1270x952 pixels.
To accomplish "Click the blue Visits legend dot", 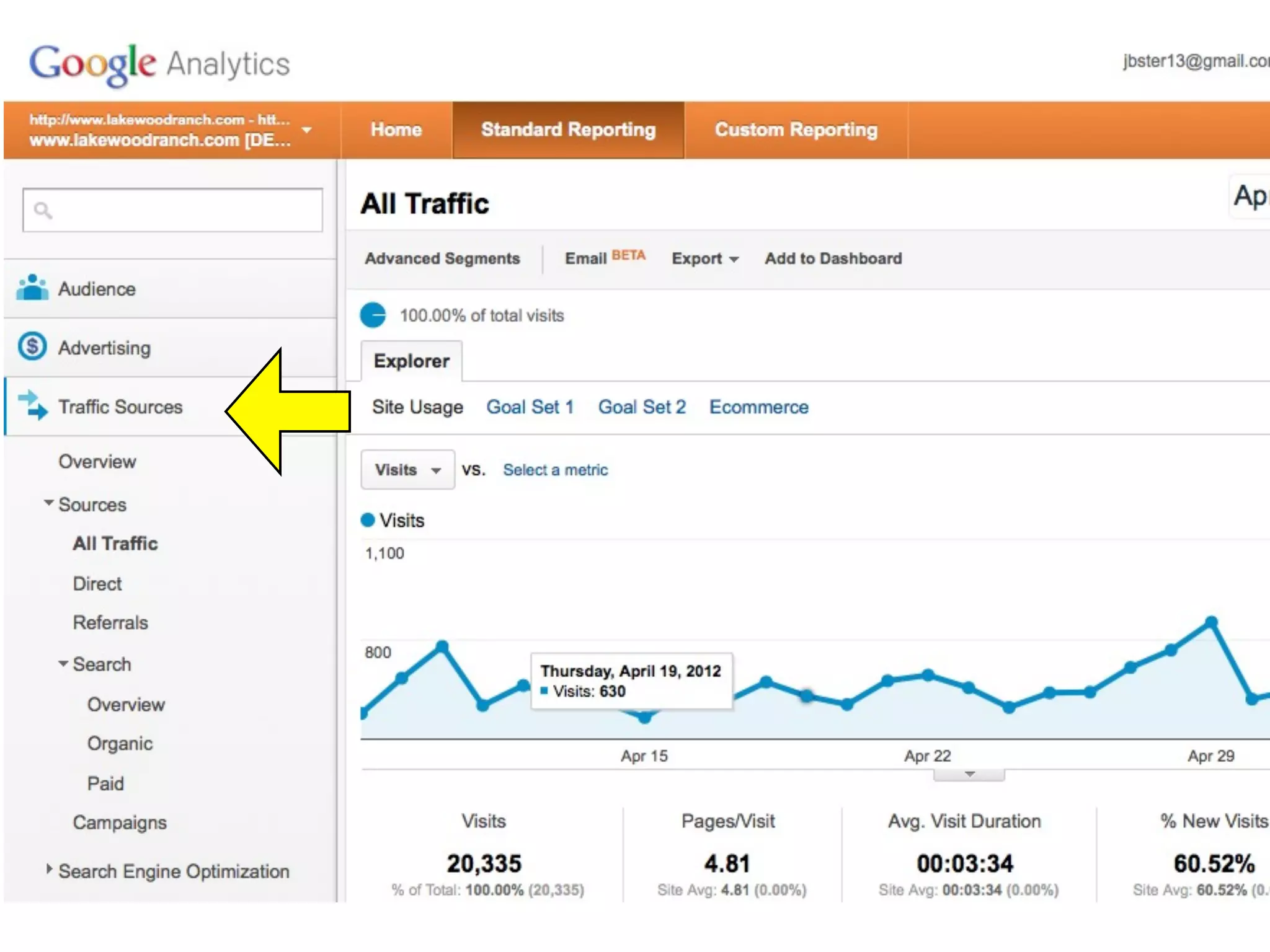I will (x=368, y=520).
